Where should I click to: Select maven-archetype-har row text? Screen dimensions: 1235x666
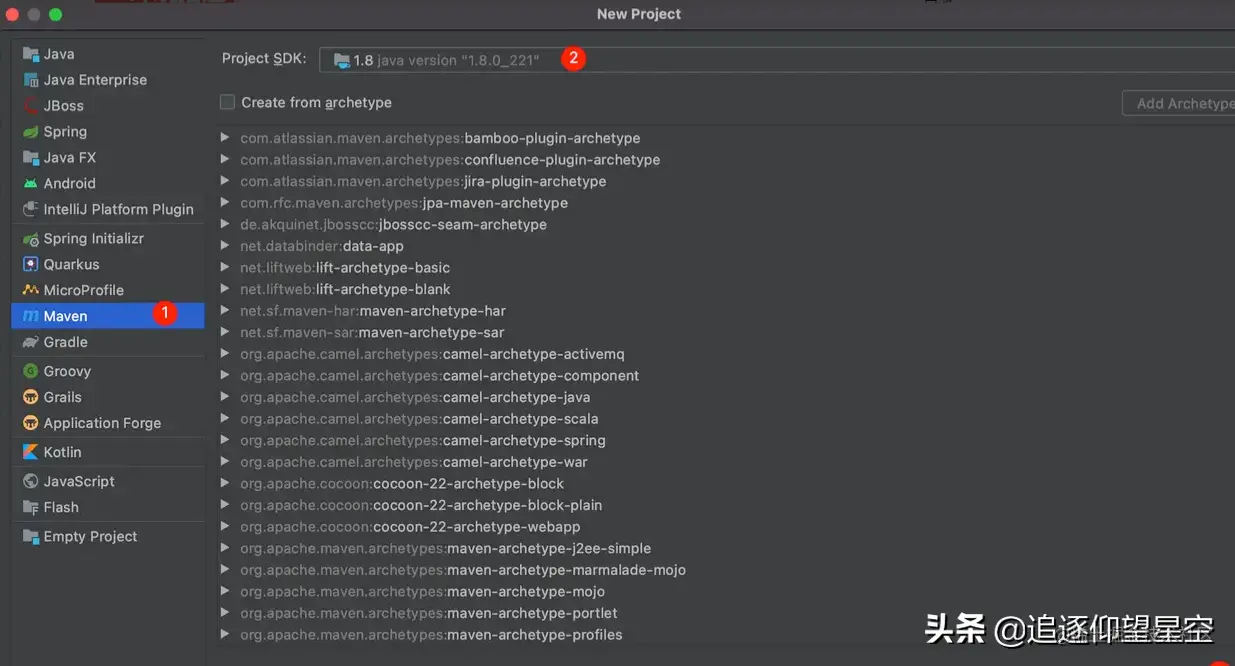(373, 311)
